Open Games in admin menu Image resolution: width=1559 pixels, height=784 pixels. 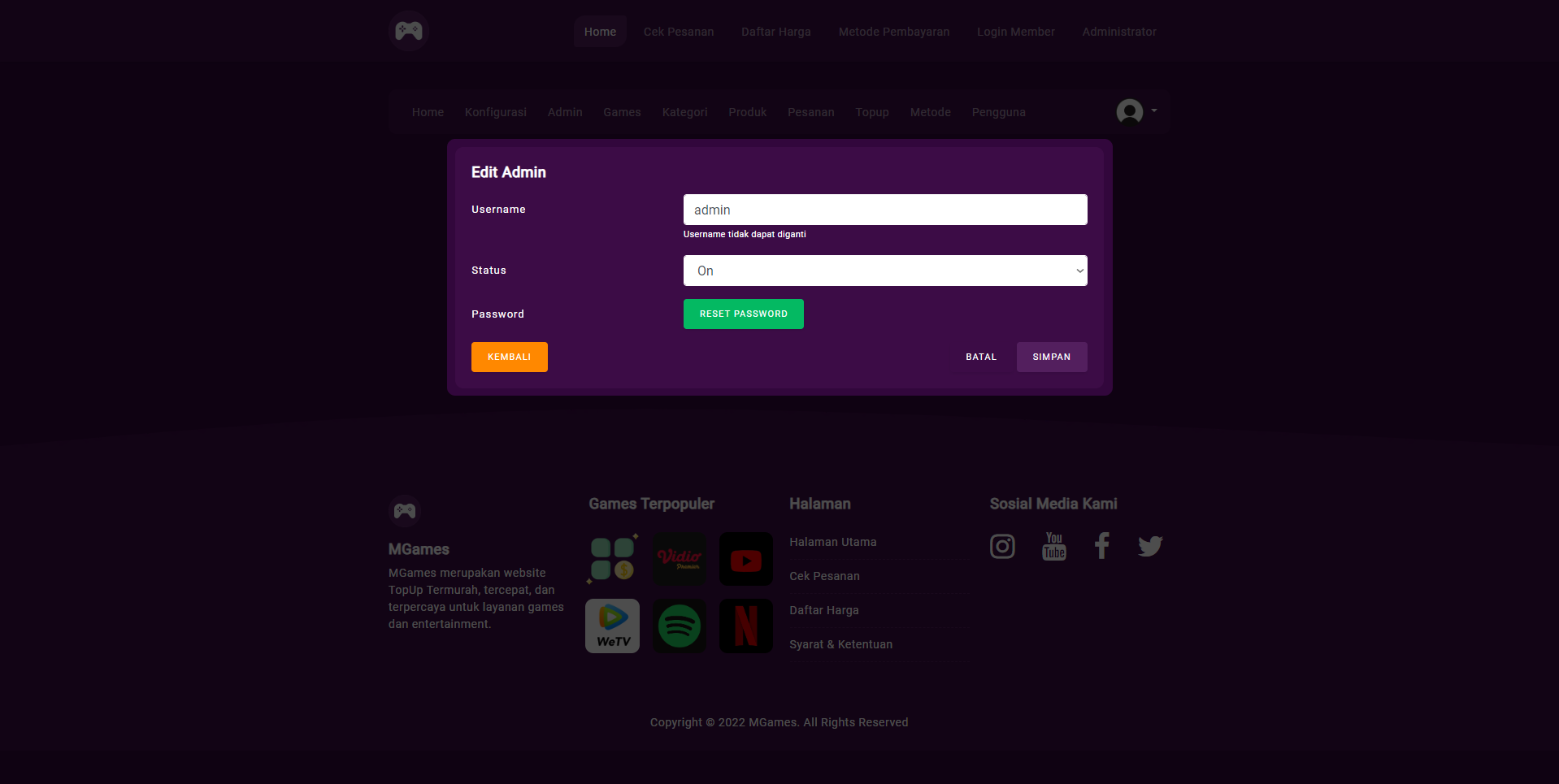(622, 112)
